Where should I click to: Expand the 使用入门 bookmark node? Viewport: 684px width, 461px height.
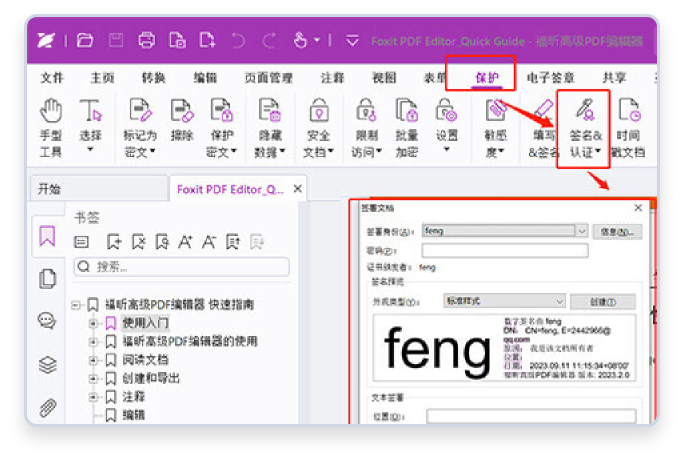pyautogui.click(x=92, y=323)
